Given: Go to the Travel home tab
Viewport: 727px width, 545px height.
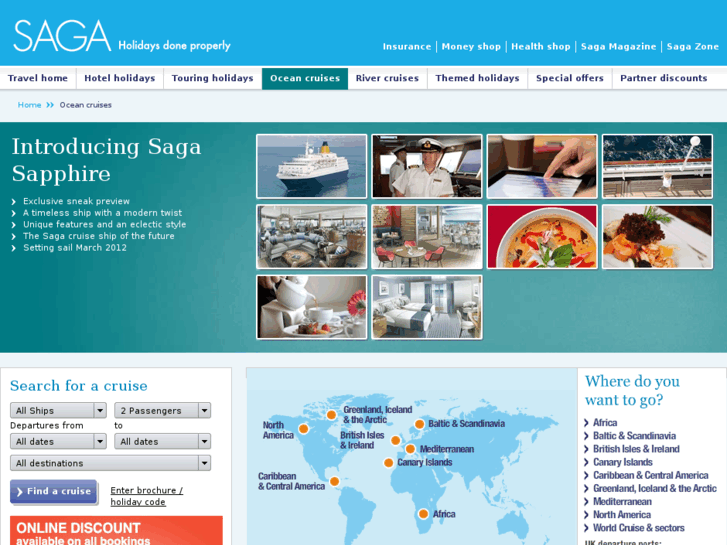Looking at the screenshot, I should [38, 78].
